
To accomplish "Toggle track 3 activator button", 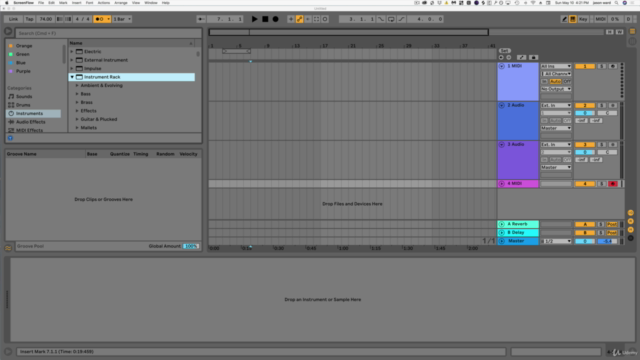I will point(584,144).
